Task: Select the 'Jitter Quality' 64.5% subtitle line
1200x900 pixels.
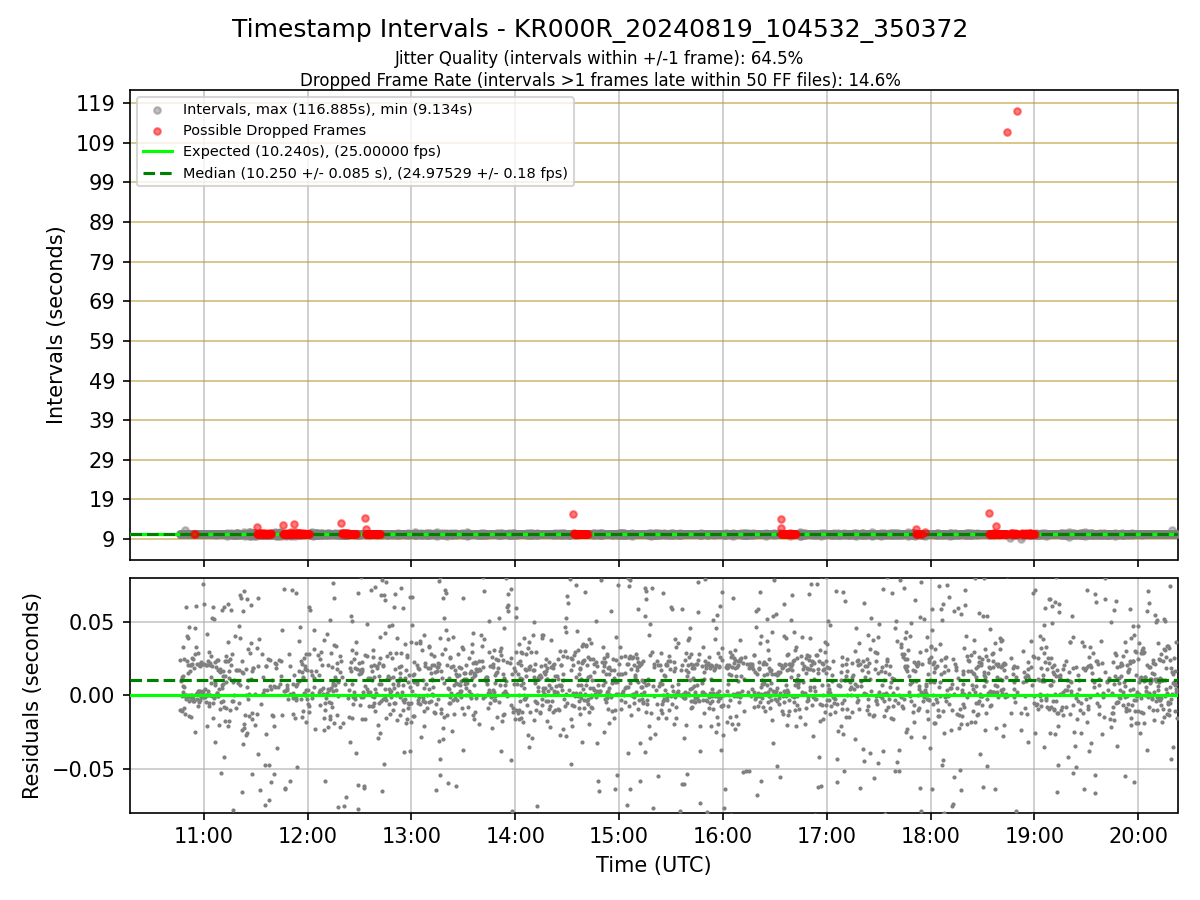Action: pos(599,59)
